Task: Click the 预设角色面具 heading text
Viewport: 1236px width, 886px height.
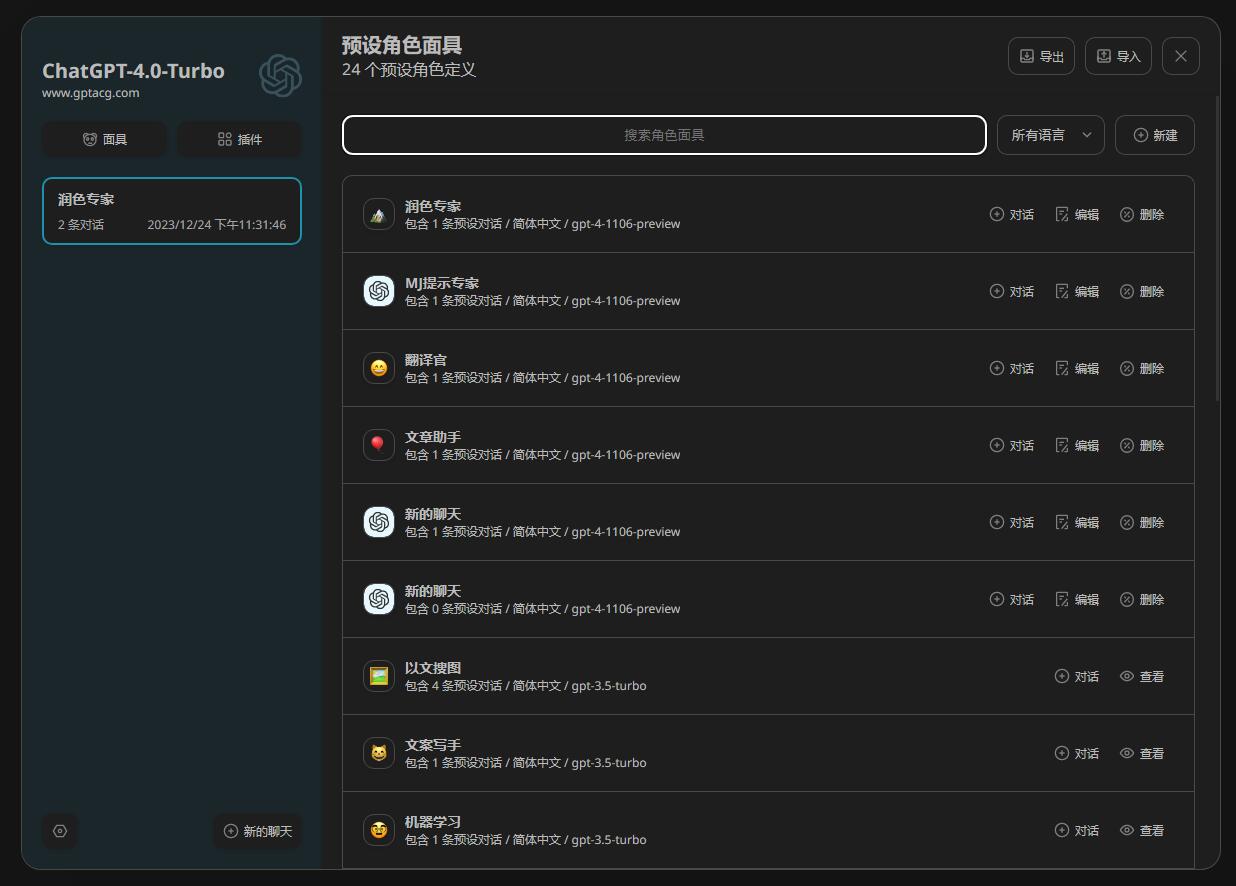Action: [x=402, y=45]
